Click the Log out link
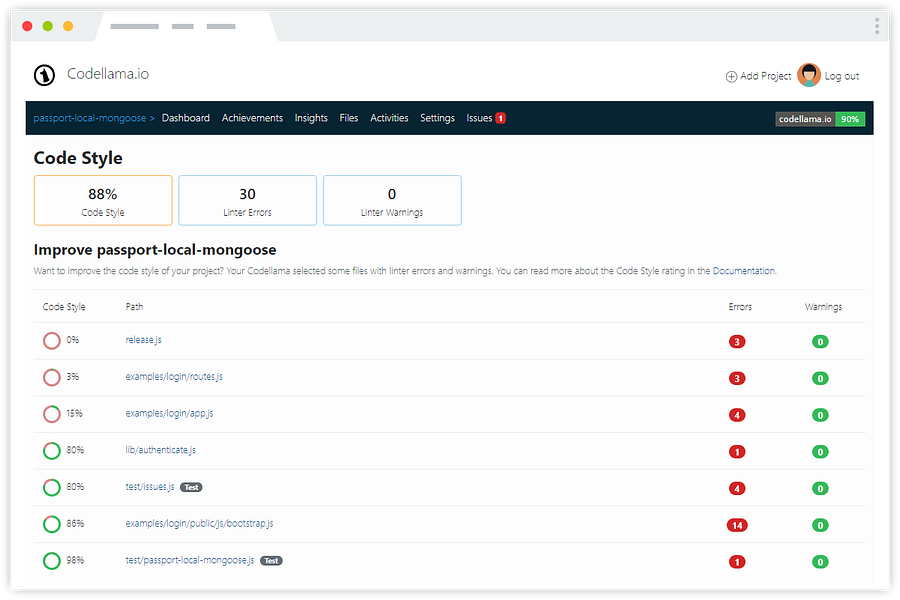Screen dimensions: 900x600 [x=841, y=76]
